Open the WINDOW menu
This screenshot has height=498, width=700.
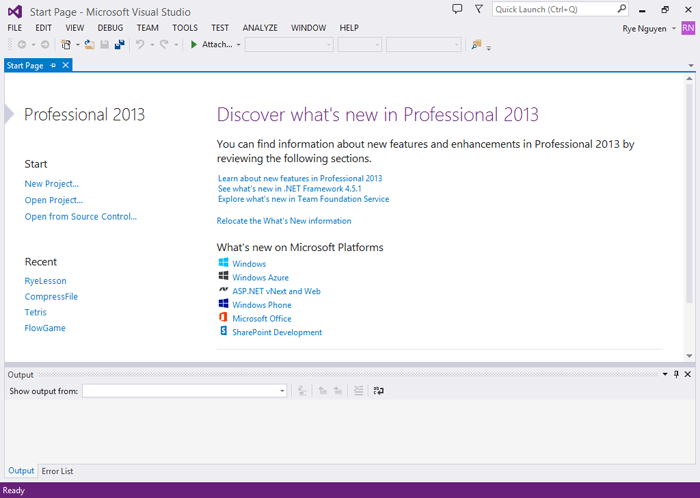tap(308, 28)
